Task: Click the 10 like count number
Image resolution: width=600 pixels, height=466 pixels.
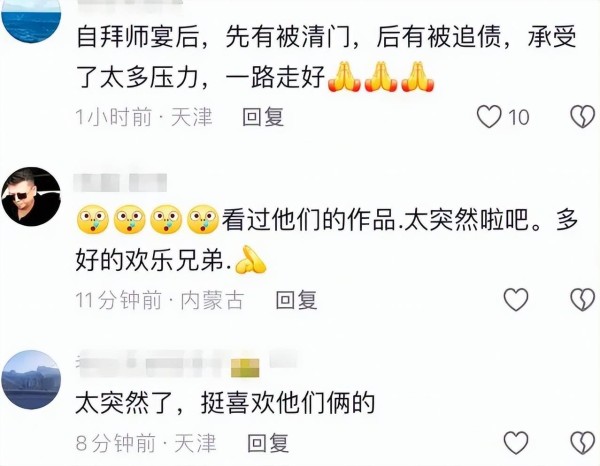Action: tap(518, 117)
